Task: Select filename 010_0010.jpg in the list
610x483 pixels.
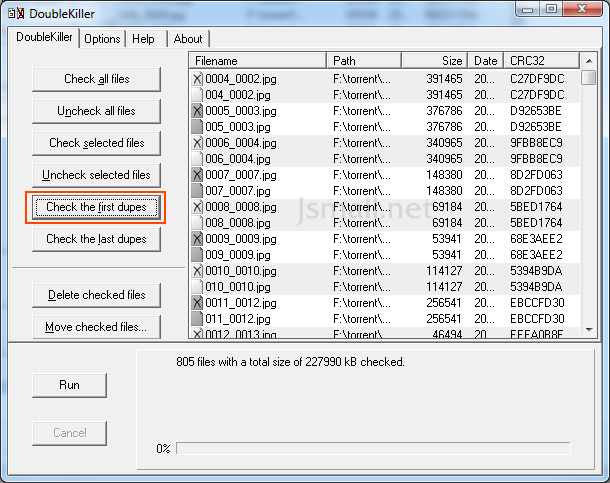Action: click(238, 287)
